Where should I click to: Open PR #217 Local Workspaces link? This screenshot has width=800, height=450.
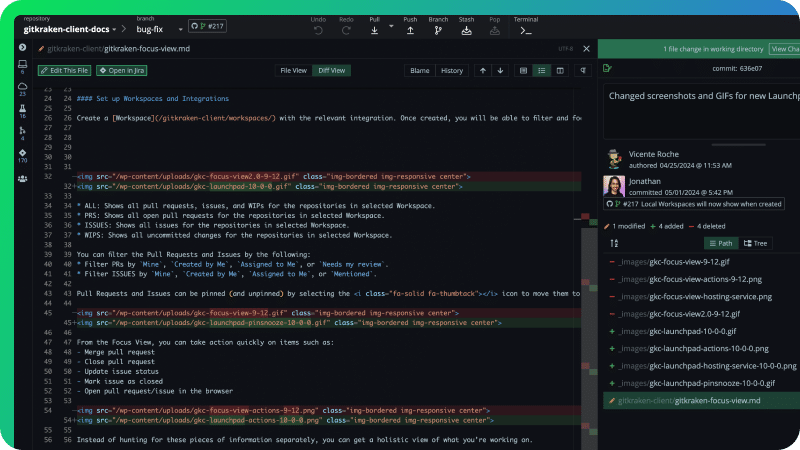(694, 204)
